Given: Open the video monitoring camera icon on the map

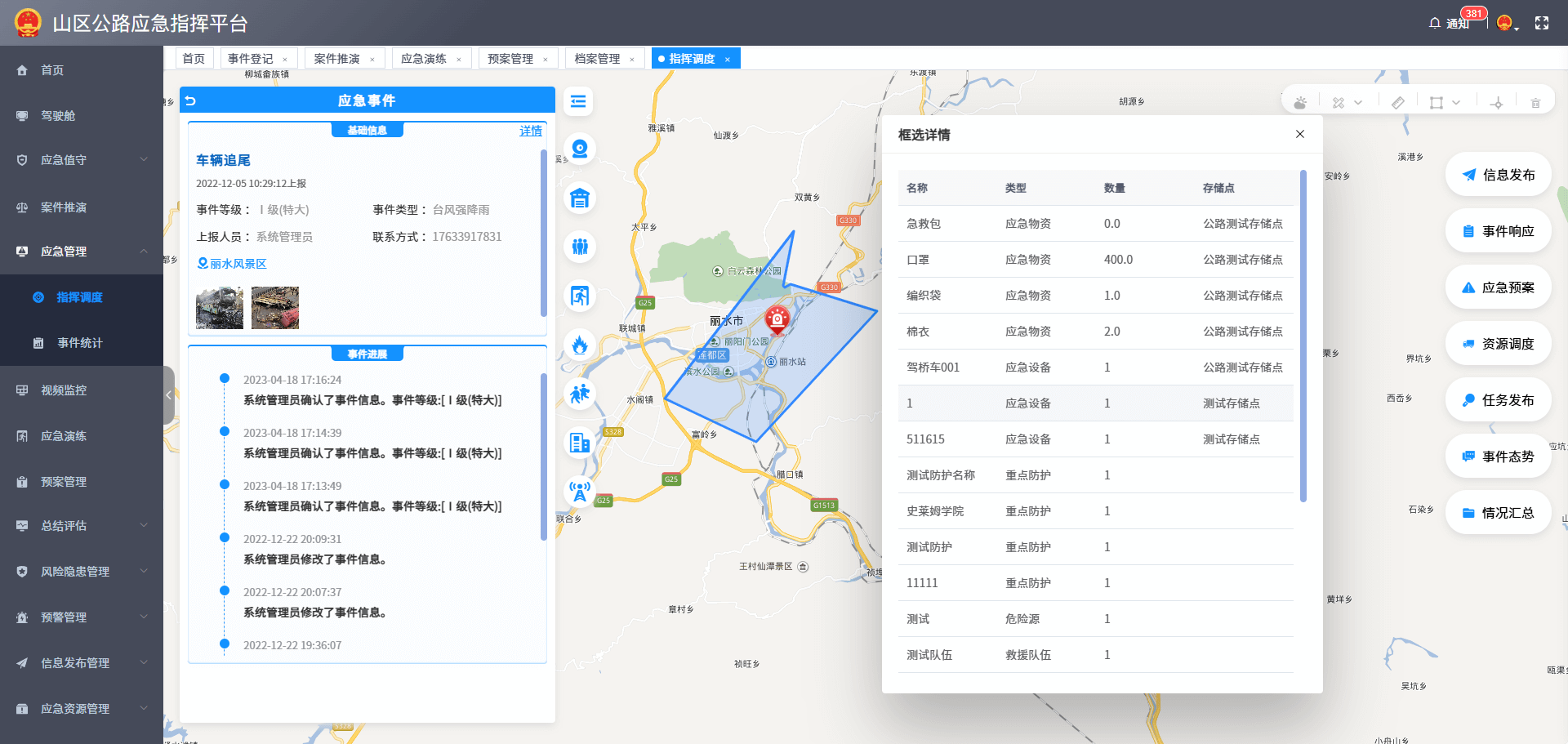Looking at the screenshot, I should [580, 149].
